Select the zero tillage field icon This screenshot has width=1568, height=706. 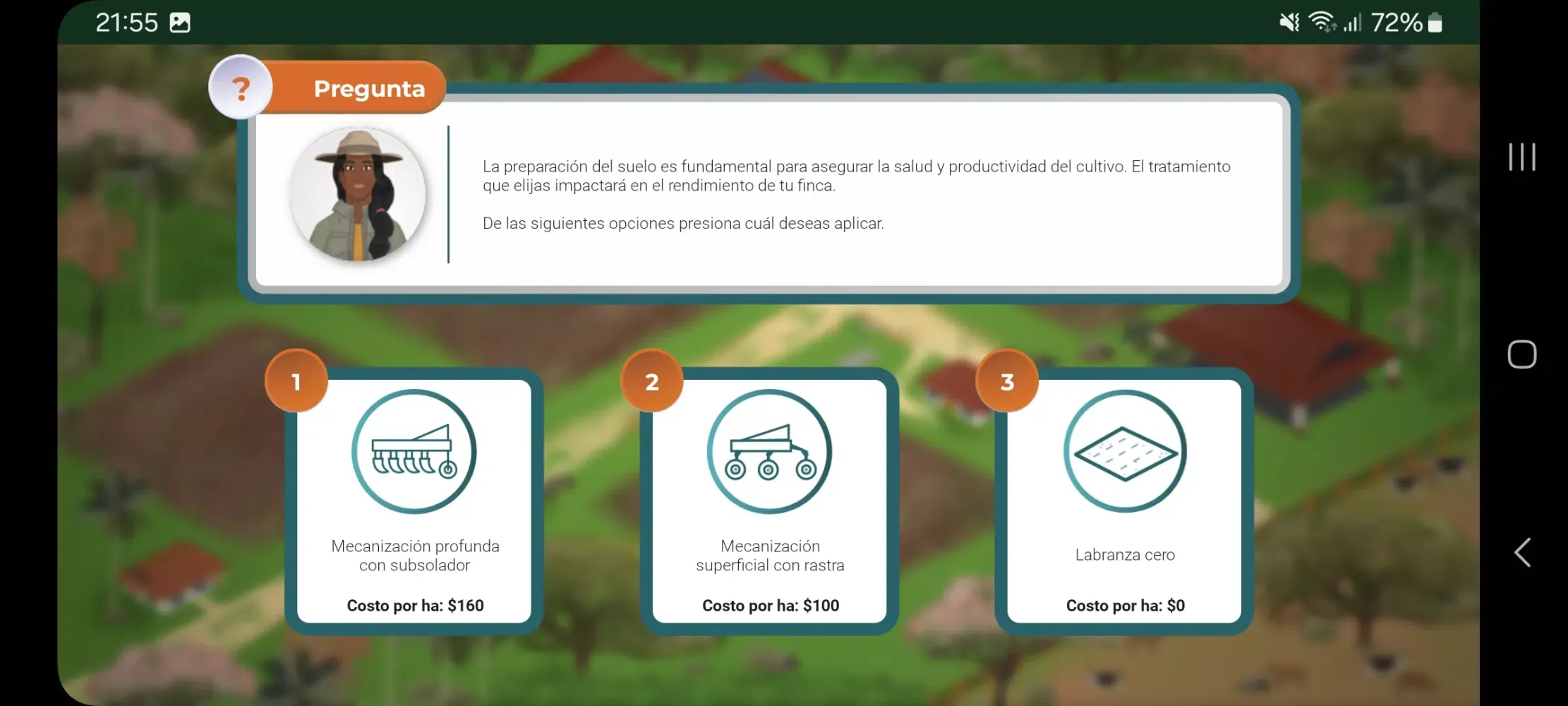1125,452
